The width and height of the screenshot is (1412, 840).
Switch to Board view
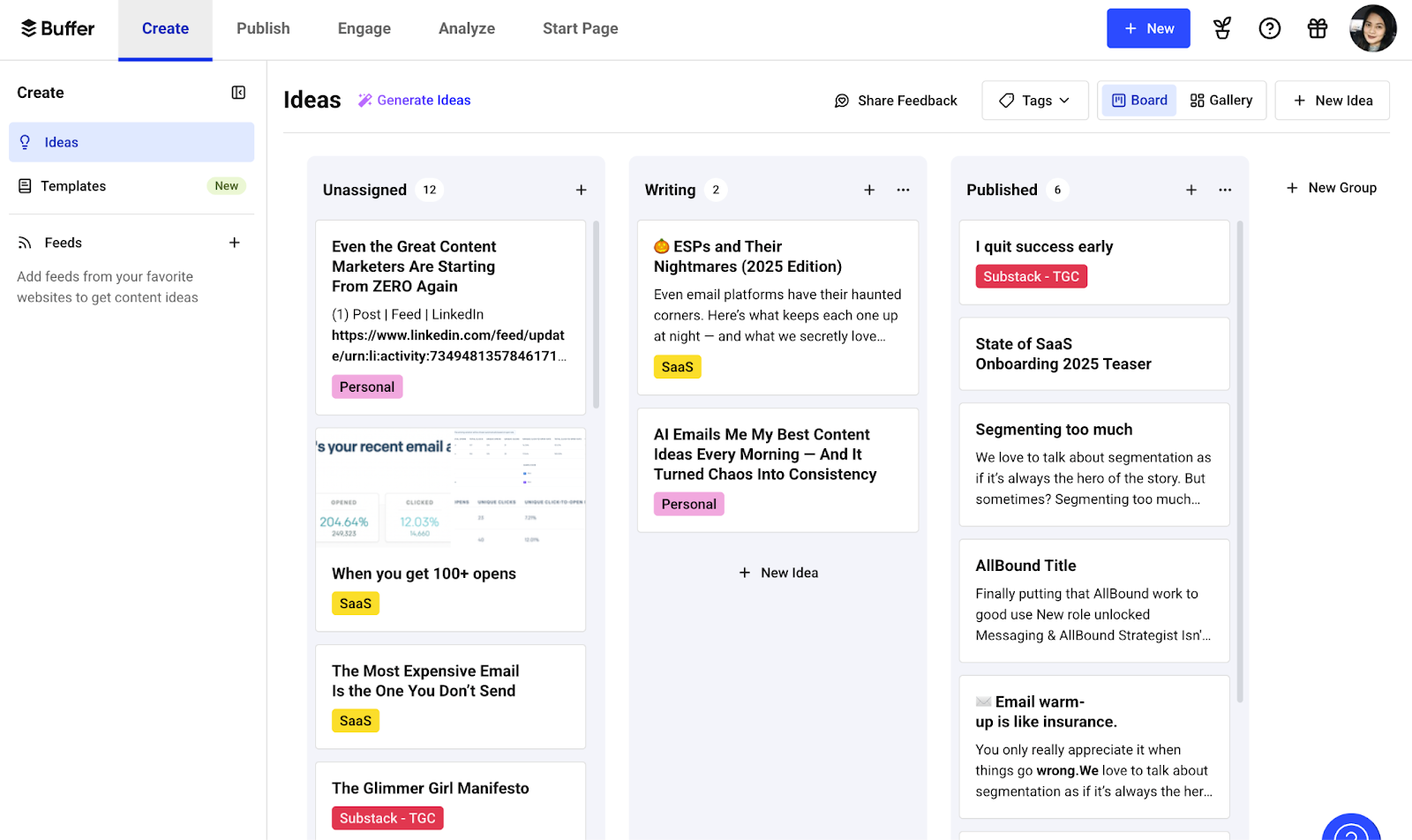click(x=1138, y=101)
